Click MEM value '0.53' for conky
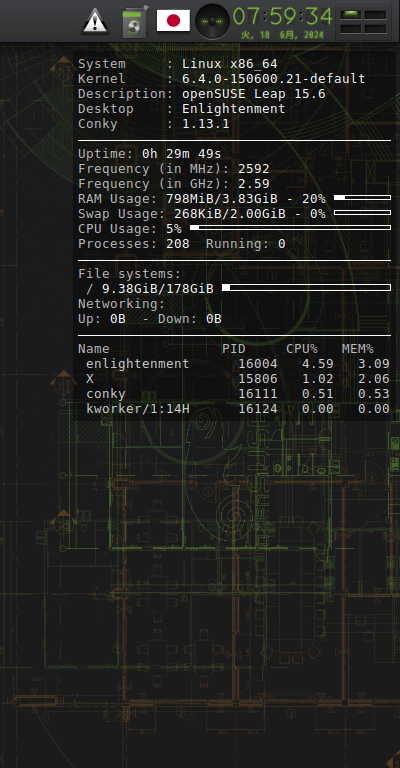Image resolution: width=400 pixels, height=768 pixels. coord(374,394)
